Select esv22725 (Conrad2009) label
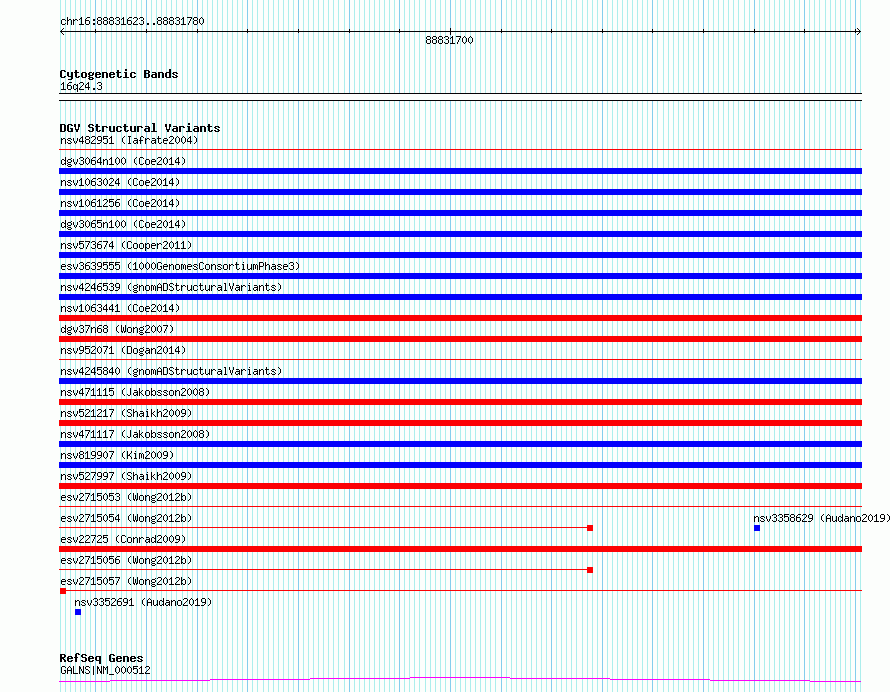 pyautogui.click(x=123, y=539)
